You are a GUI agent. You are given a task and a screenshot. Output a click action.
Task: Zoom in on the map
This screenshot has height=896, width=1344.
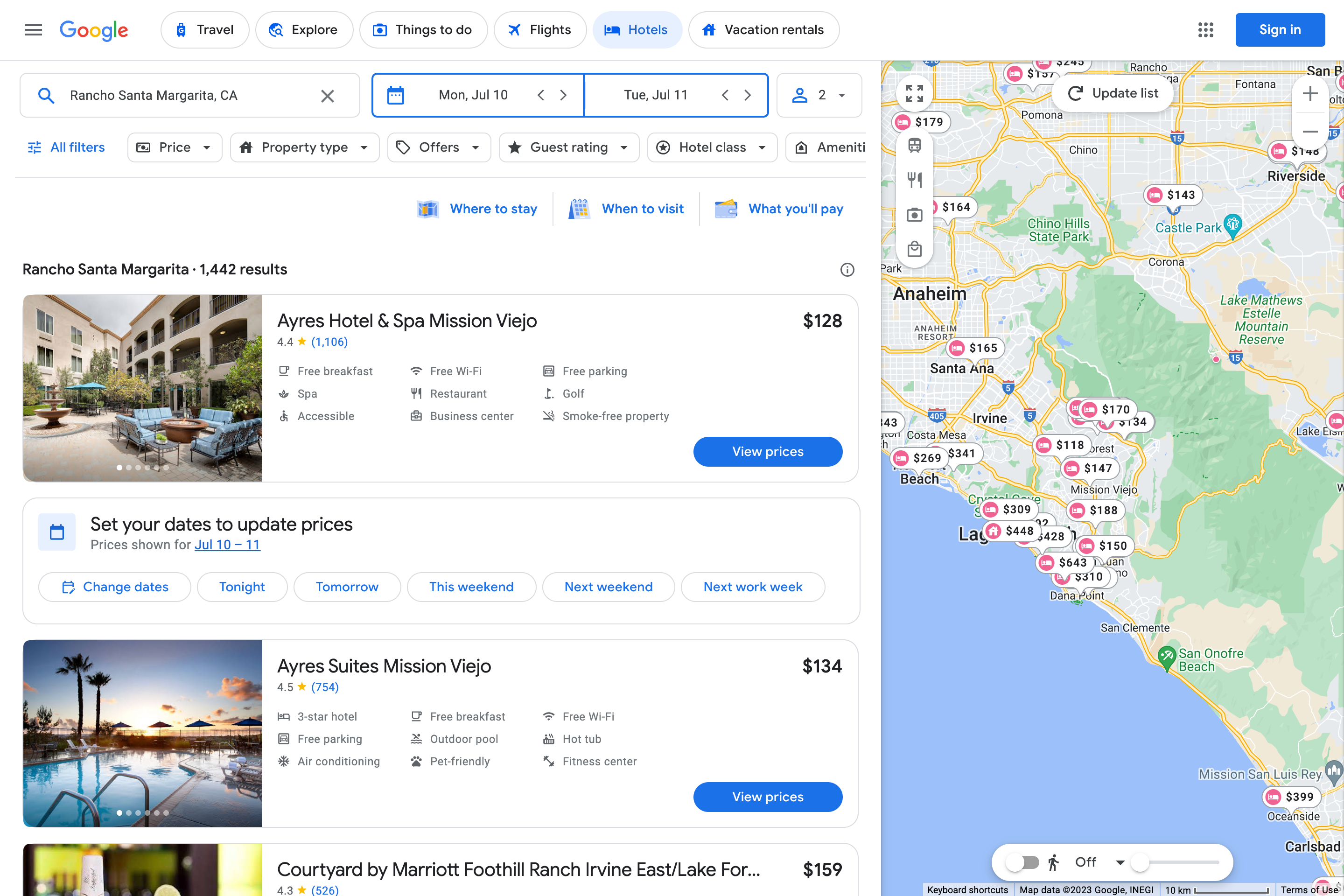(x=1310, y=94)
